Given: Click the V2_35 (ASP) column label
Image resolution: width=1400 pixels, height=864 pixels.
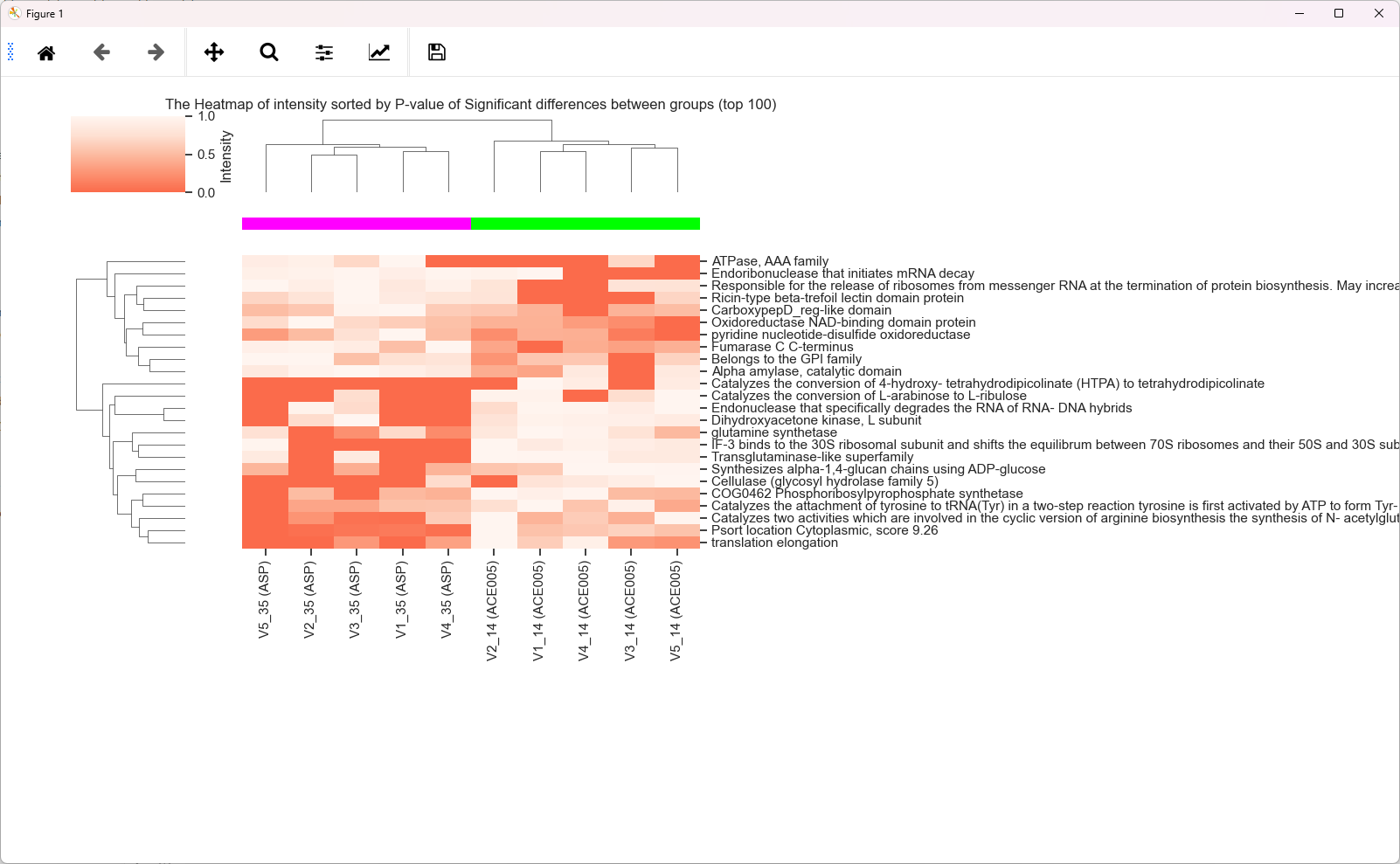Looking at the screenshot, I should [310, 599].
